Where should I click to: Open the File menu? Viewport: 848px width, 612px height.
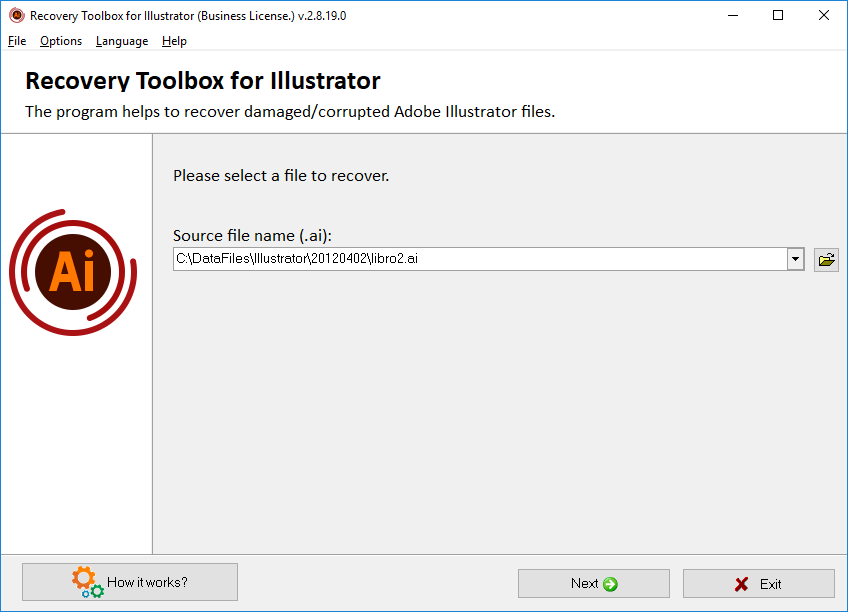17,41
